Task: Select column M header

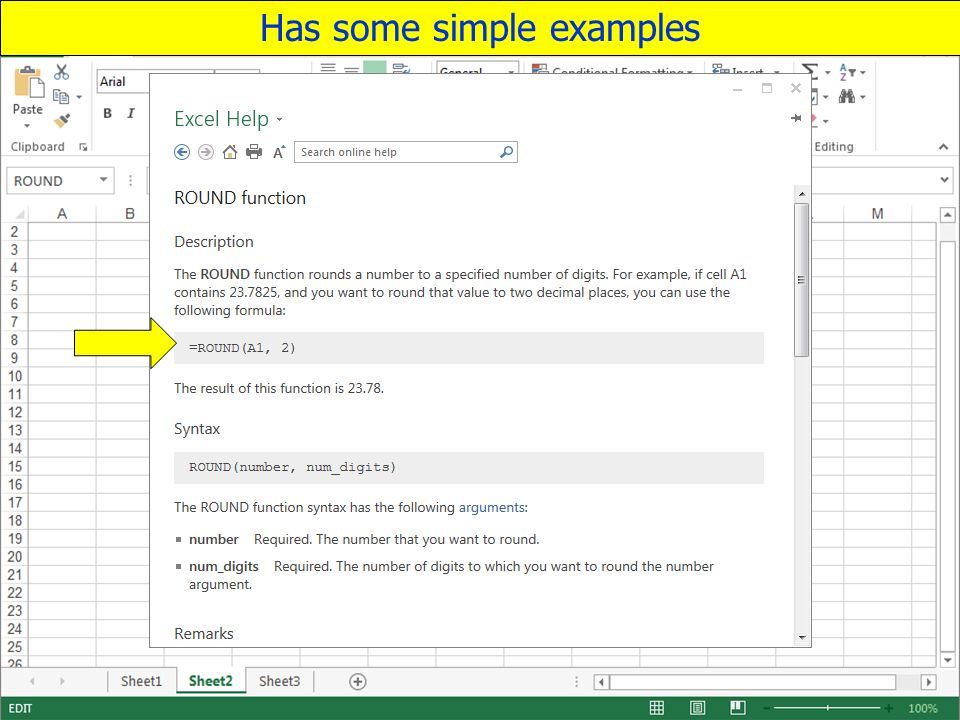Action: pos(877,214)
